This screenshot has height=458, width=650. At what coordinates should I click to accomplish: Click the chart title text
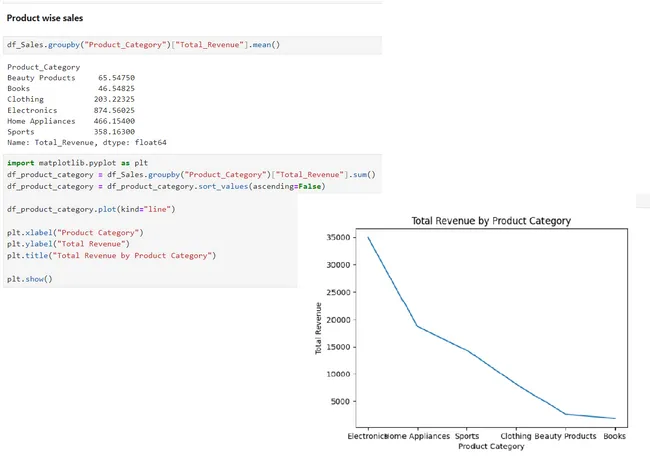491,221
